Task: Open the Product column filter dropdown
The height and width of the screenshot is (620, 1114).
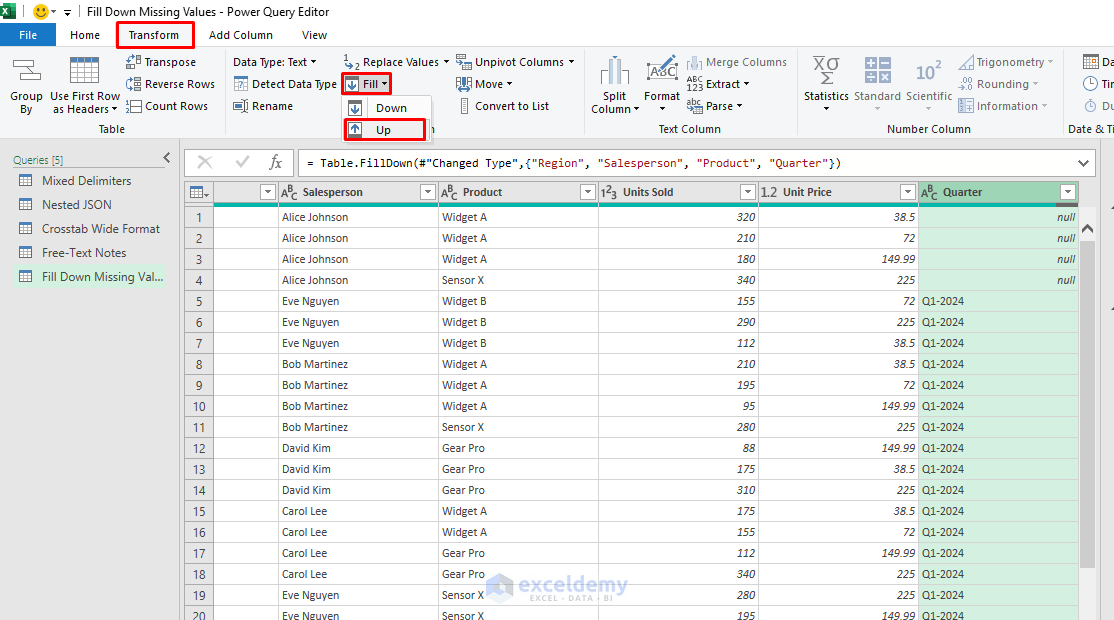Action: 588,192
